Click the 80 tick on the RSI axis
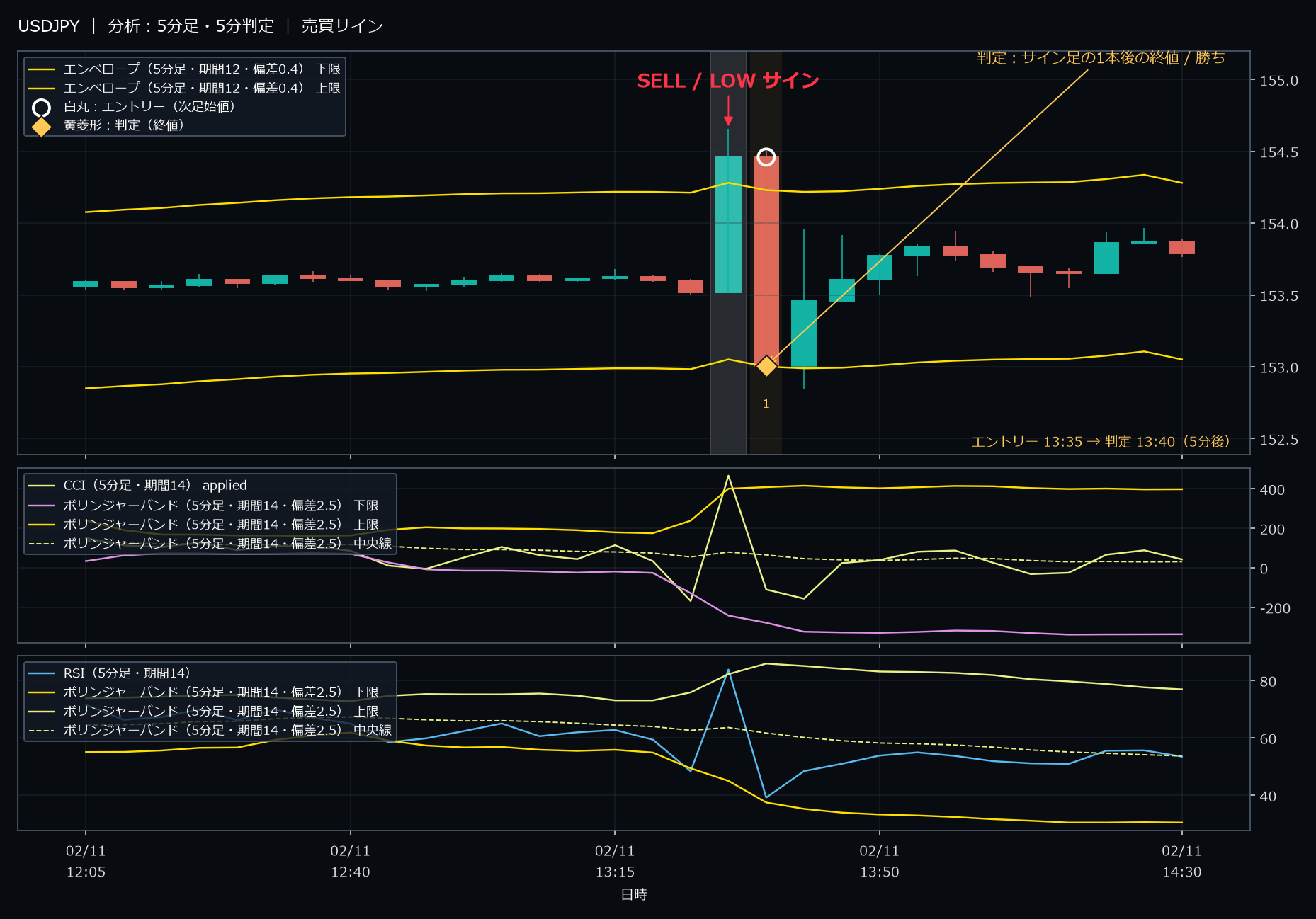Screen dimensions: 1316x919 (x=1268, y=682)
